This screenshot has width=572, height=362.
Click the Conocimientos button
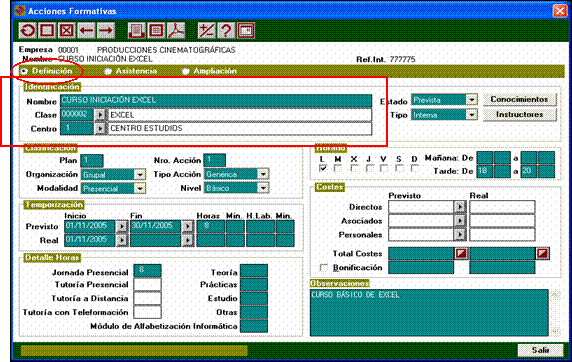tap(519, 99)
